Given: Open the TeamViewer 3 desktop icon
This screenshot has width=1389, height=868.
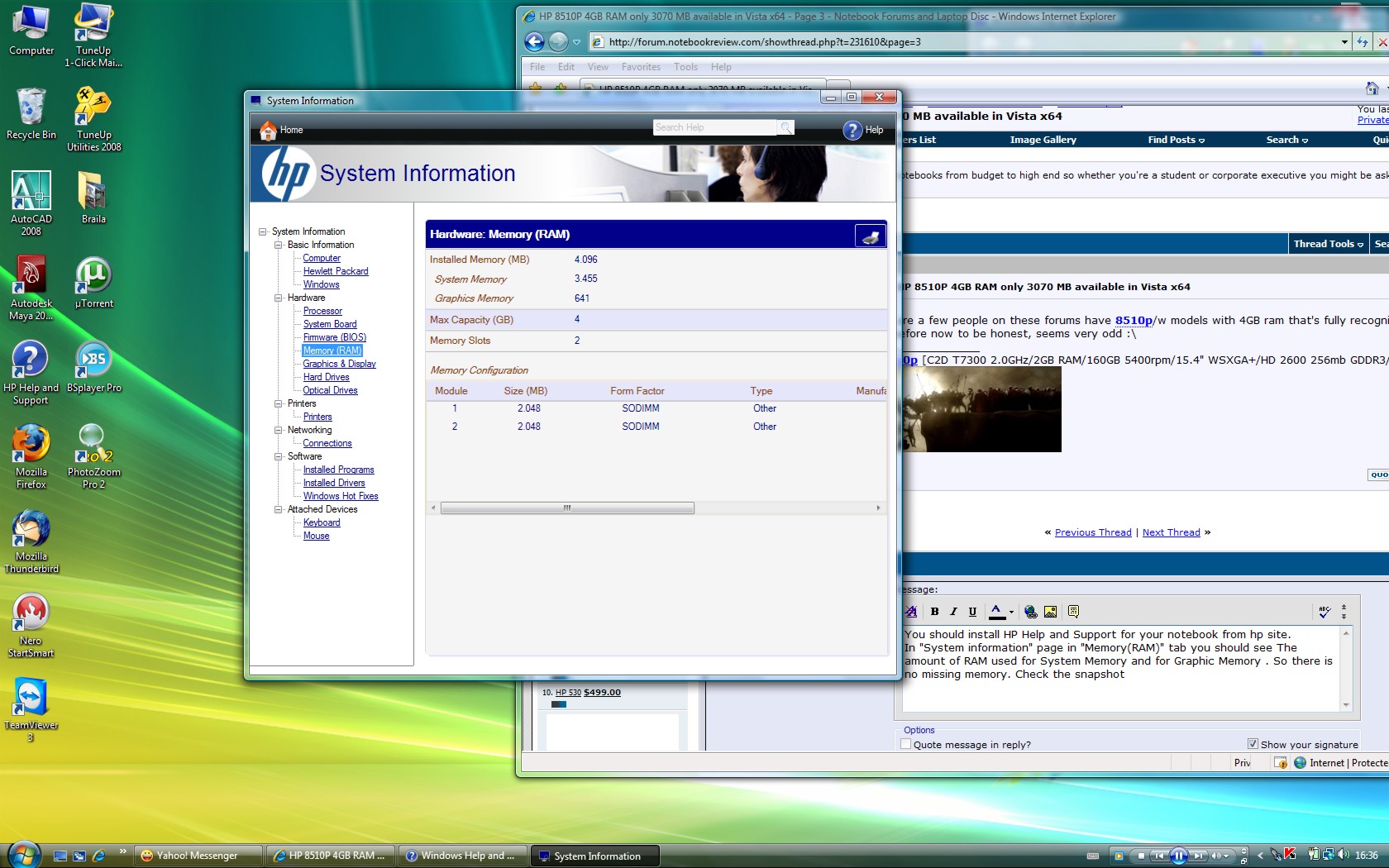Looking at the screenshot, I should [x=31, y=709].
